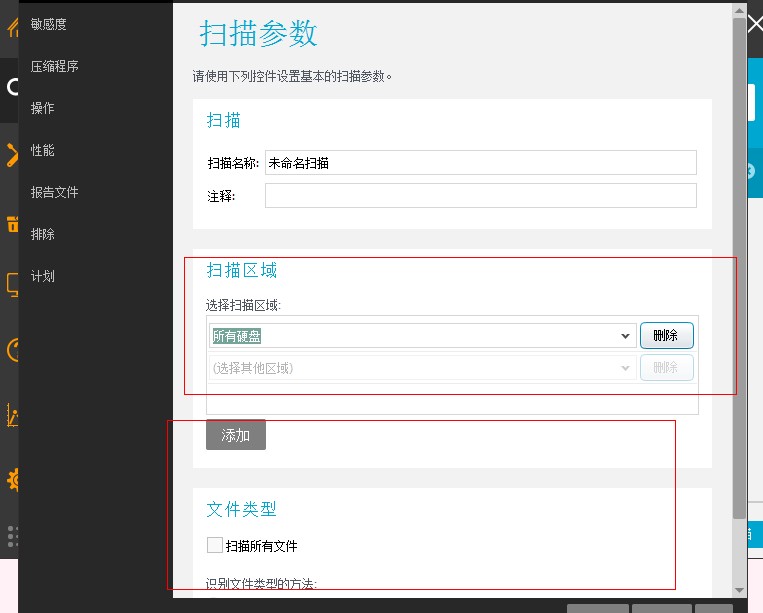Click the 扫描名称 input field
The width and height of the screenshot is (763, 613).
pyautogui.click(x=481, y=162)
